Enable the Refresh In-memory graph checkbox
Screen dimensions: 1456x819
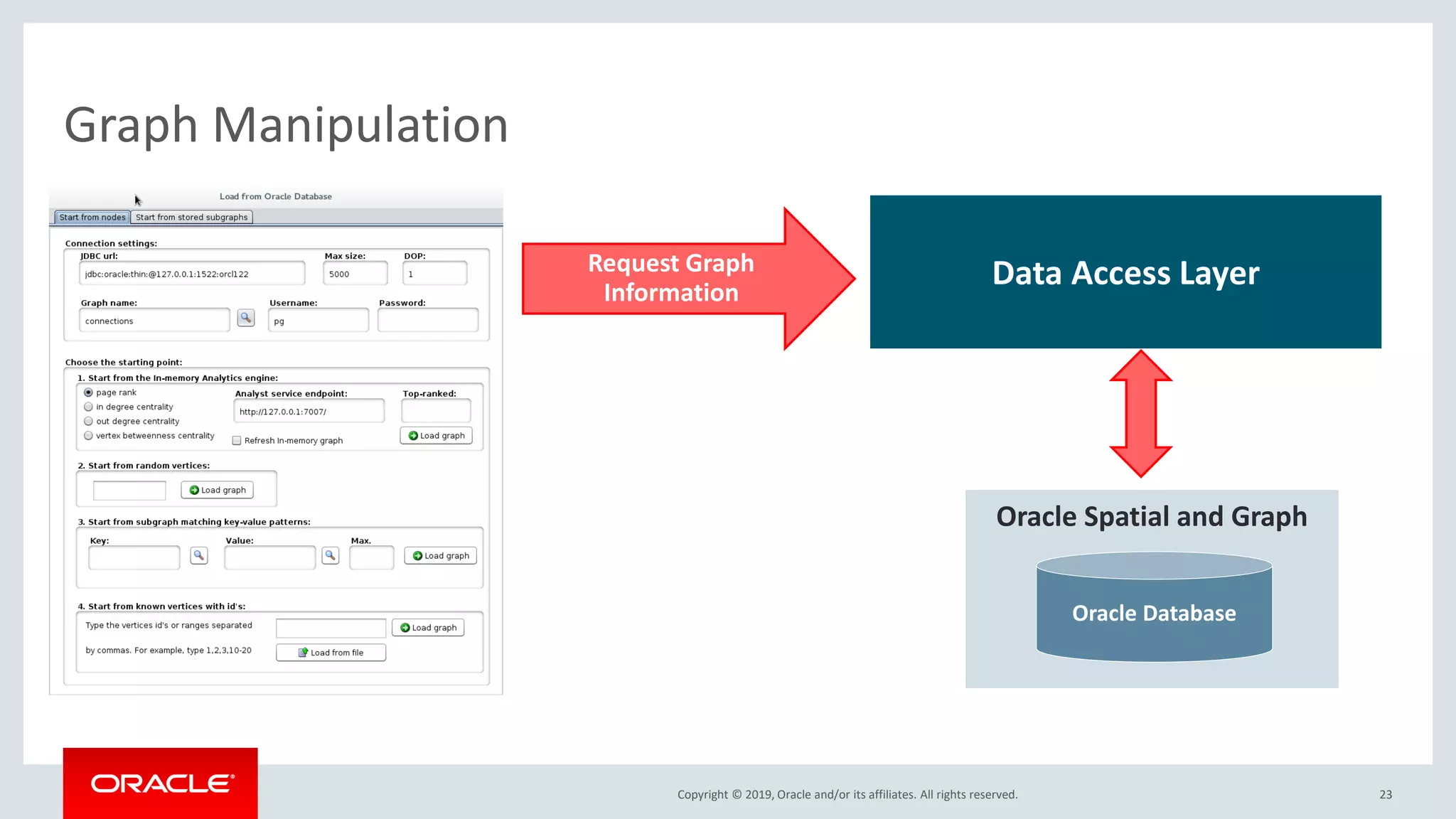237,441
